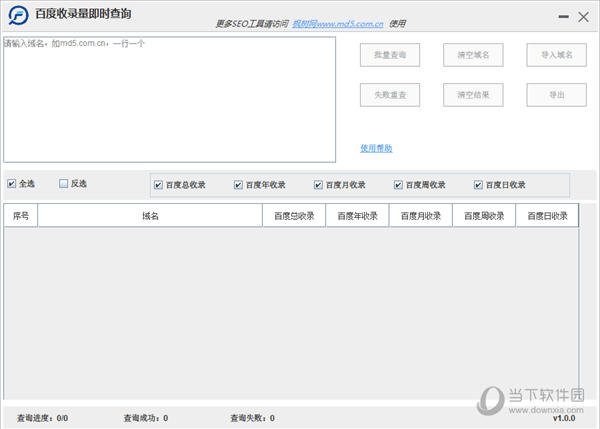Image resolution: width=600 pixels, height=429 pixels.
Task: Click the 查询进度: 0/0 status text
Action: pyautogui.click(x=42, y=418)
